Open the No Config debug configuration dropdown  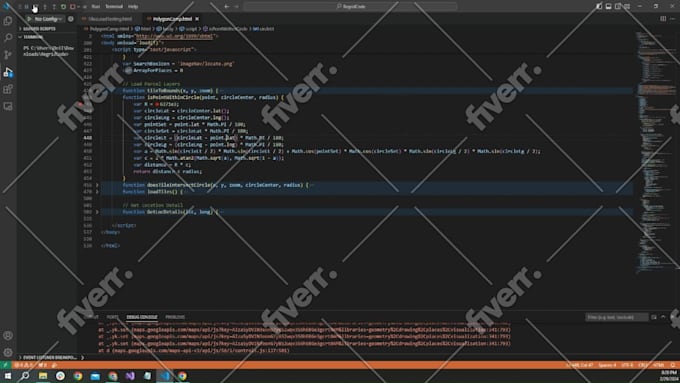point(49,19)
